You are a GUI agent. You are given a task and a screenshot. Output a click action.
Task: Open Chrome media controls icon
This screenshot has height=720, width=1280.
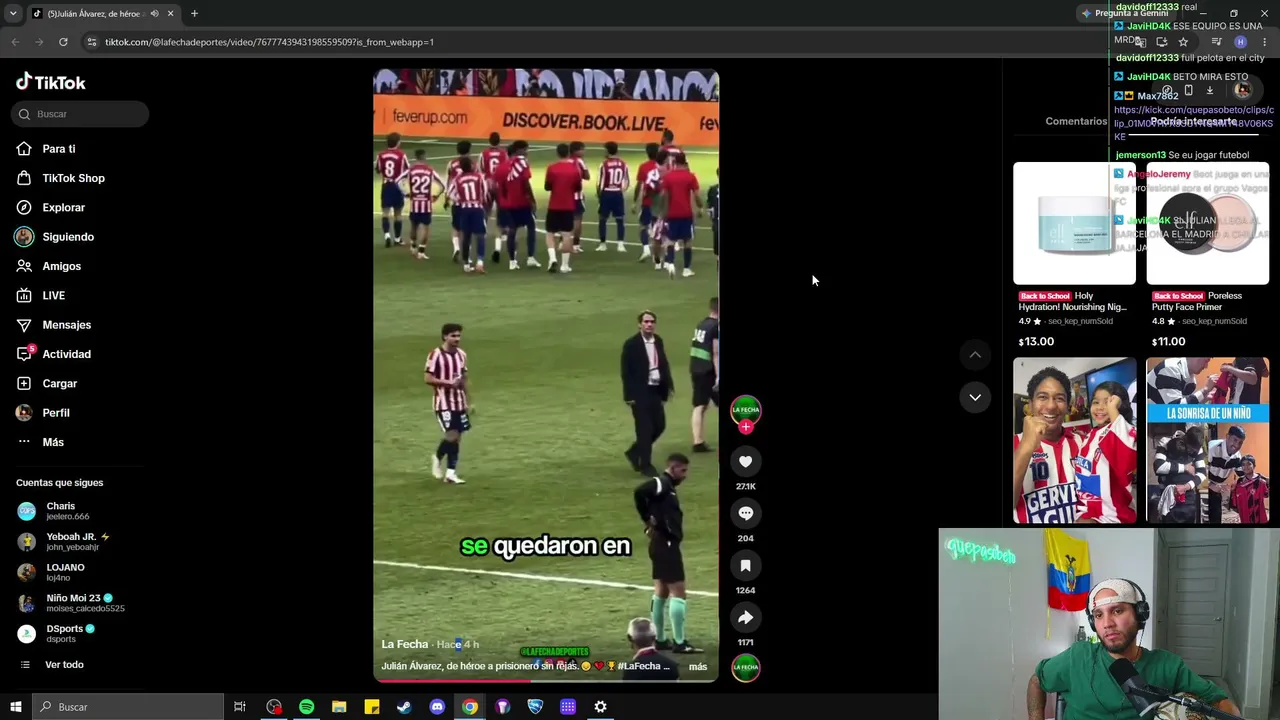(x=1216, y=42)
